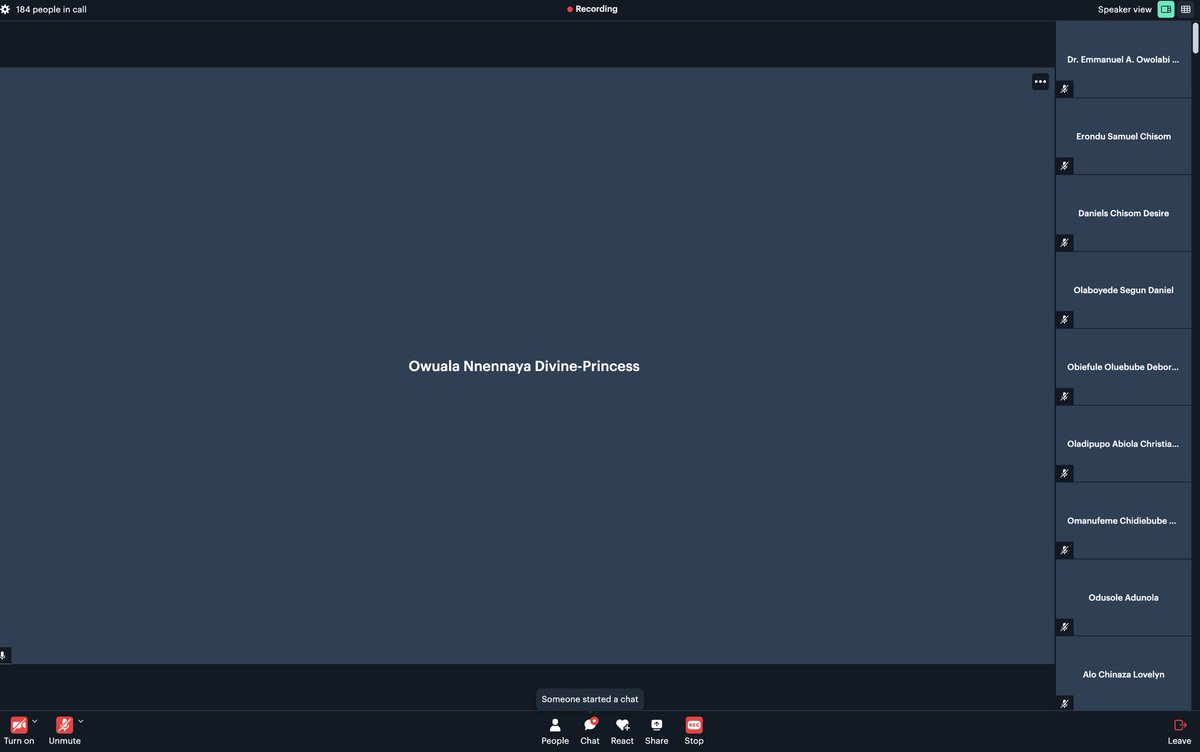This screenshot has width=1200, height=752.
Task: Open the People panel
Action: [x=555, y=731]
